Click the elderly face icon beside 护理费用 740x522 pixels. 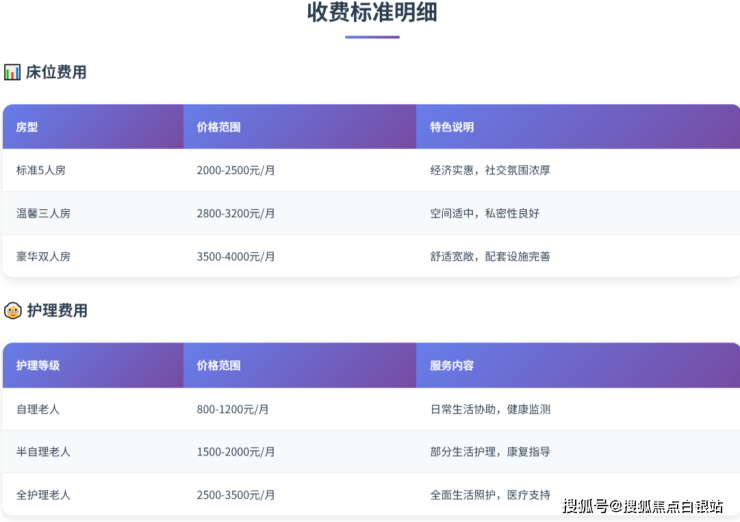(x=13, y=310)
